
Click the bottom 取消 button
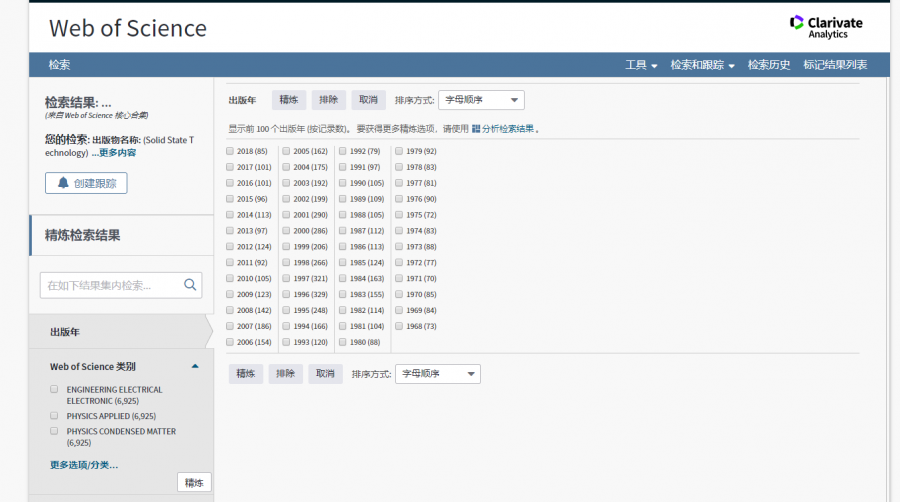click(324, 374)
